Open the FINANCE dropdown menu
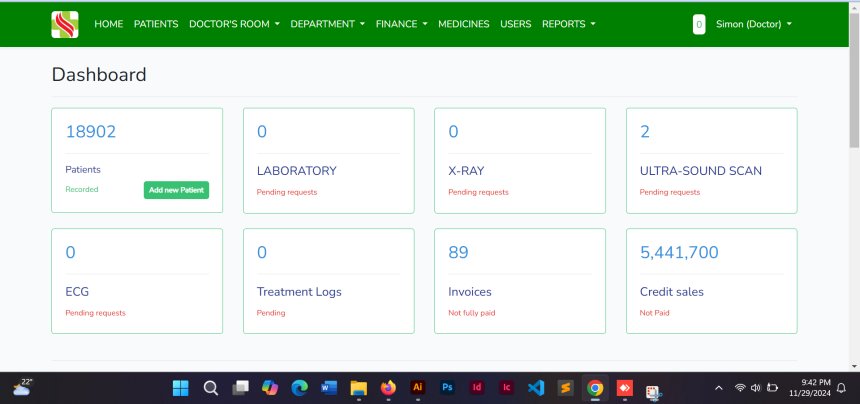 [401, 24]
